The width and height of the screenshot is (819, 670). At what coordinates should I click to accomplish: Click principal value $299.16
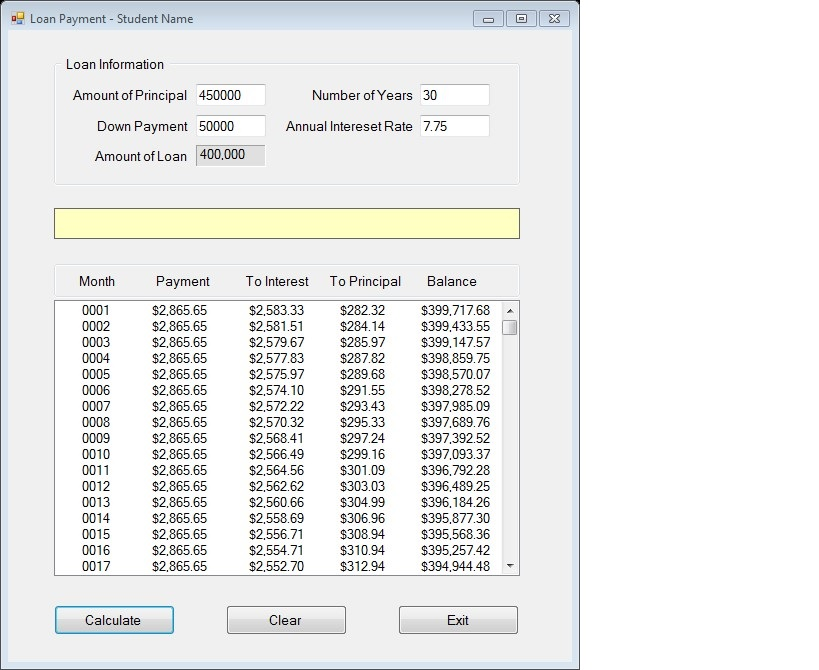[x=362, y=454]
